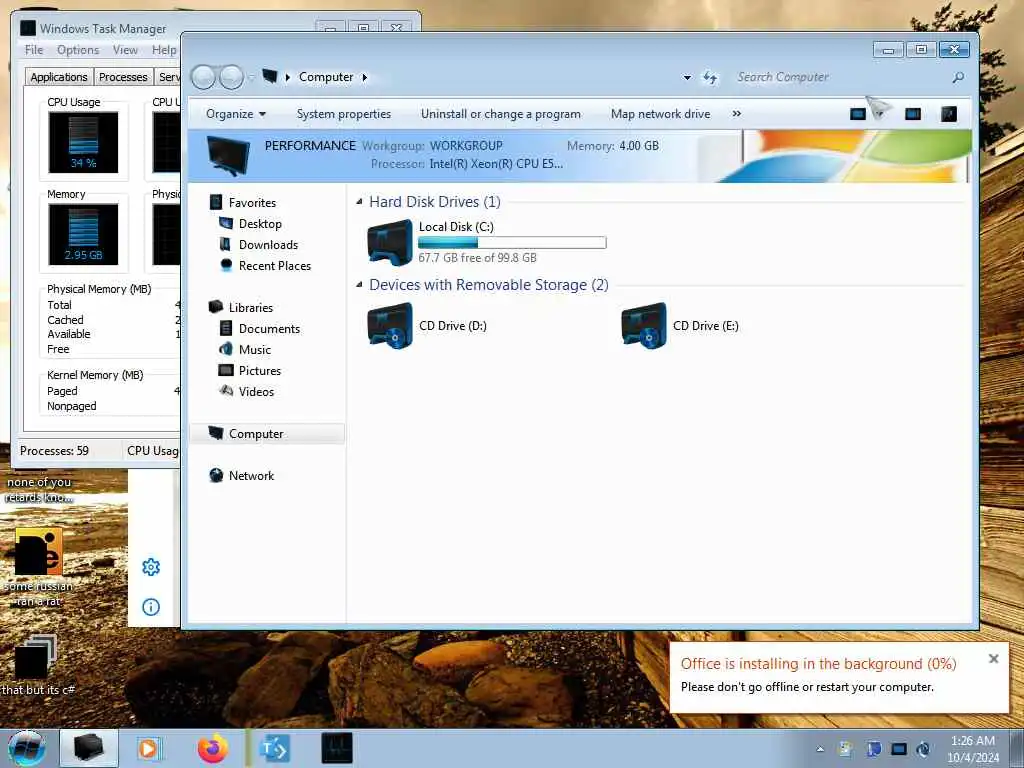Click Processes: 59 in status bar
Screen dimensions: 1024x768
[54, 451]
